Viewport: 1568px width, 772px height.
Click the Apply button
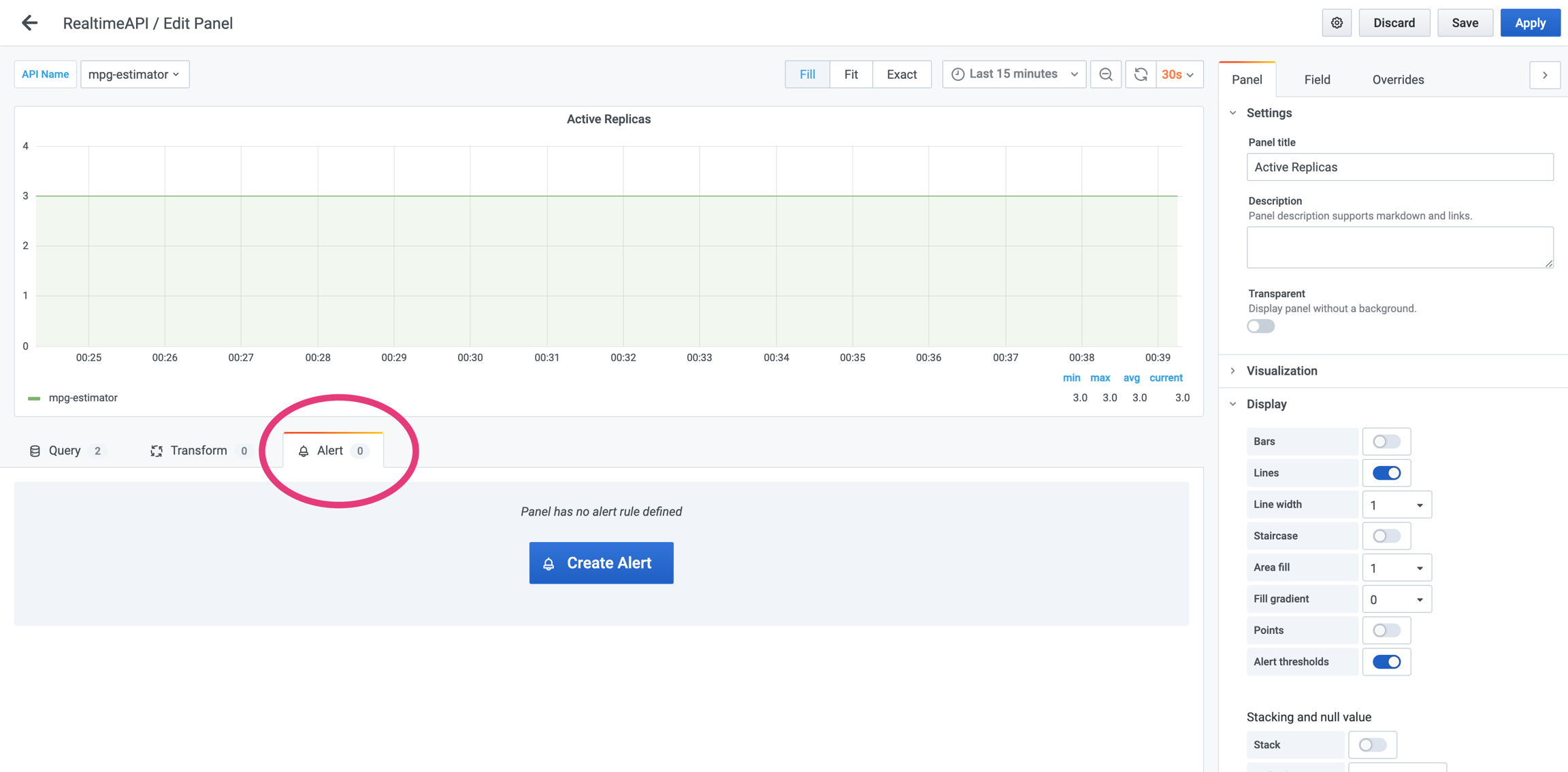[x=1530, y=23]
